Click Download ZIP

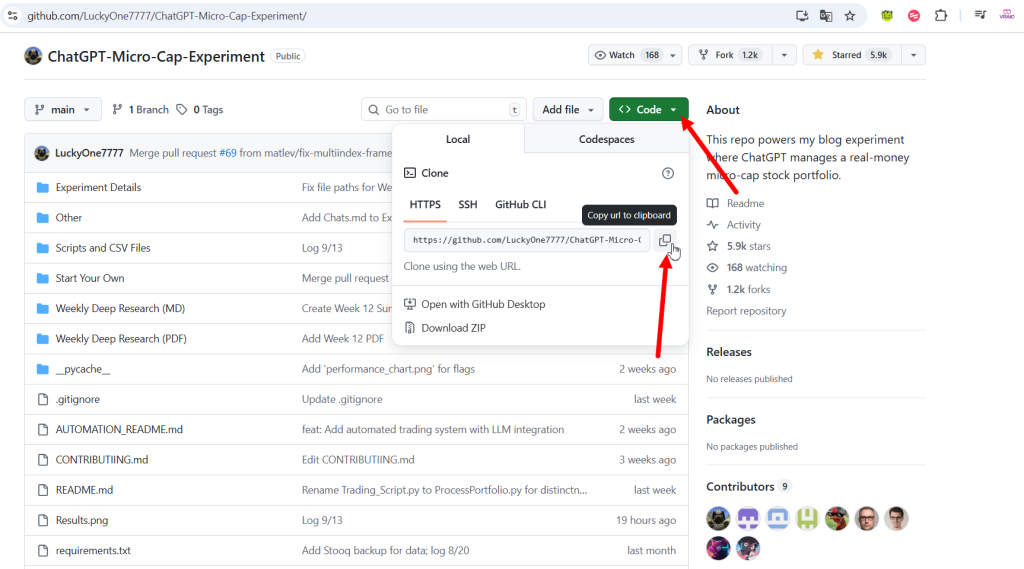coord(453,328)
